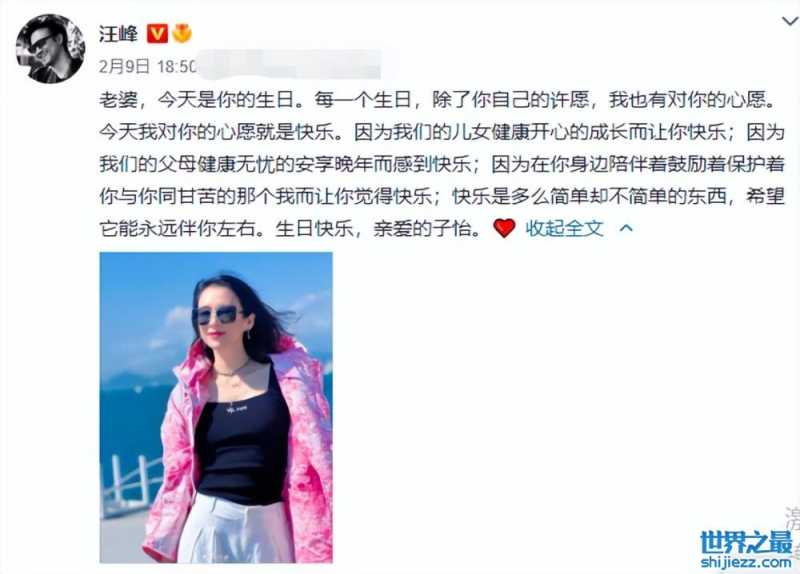Click the faint grey watermark above 世界之最
Viewport: 800px width, 574px height.
[x=792, y=518]
